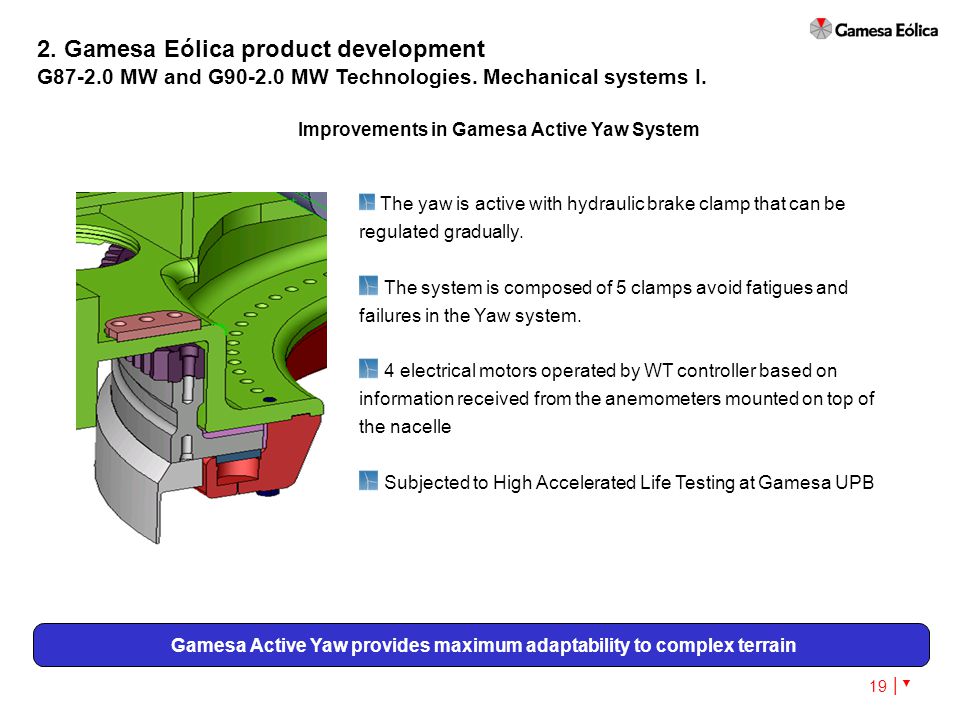Click the bullet icon before 'Subjected to High Accelerated'
This screenshot has height=720, width=960.
coord(368,481)
